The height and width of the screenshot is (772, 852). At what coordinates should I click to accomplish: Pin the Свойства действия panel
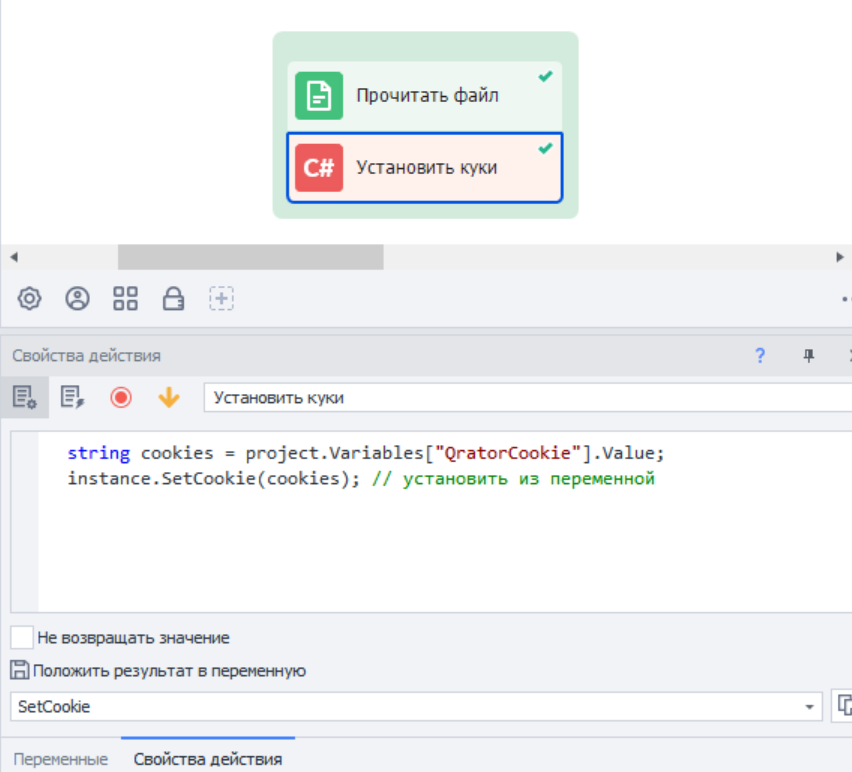point(809,355)
